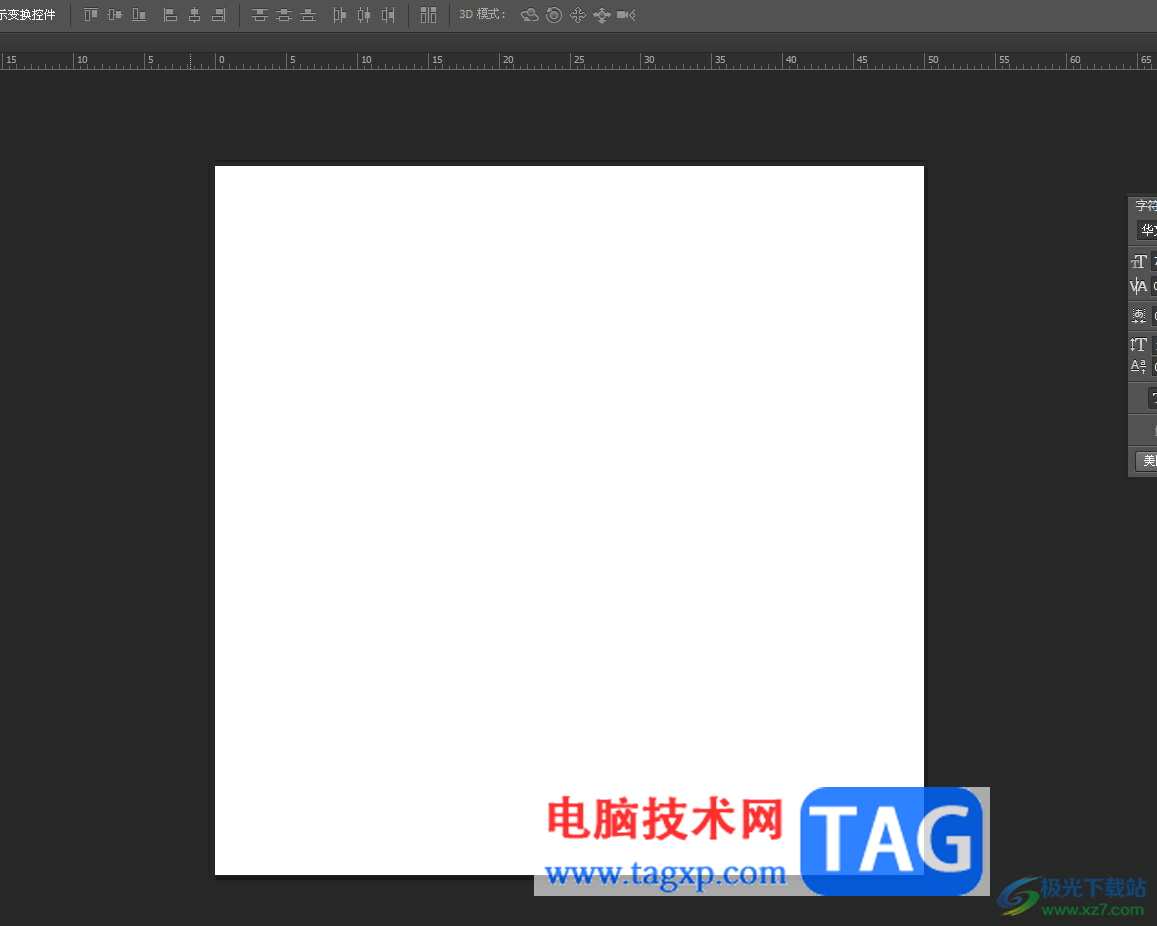Click Distribute horizontal centers icon
The height and width of the screenshot is (926, 1157).
click(x=364, y=15)
